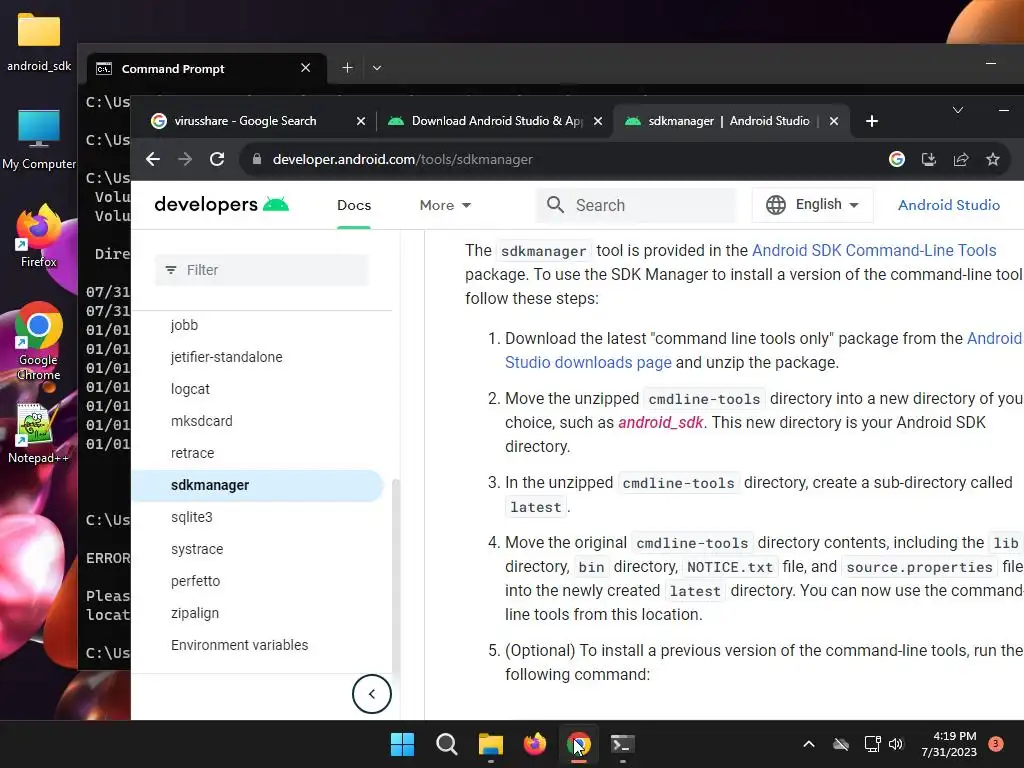Open Notepad++ desktop shortcut
This screenshot has width=1024, height=768.
pyautogui.click(x=39, y=434)
